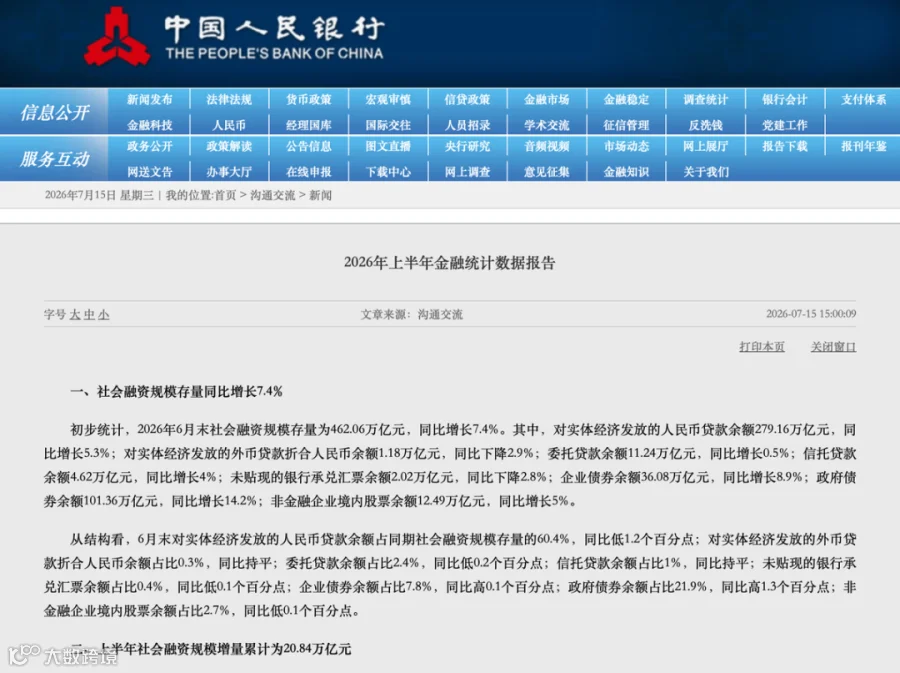This screenshot has width=900, height=673.
Task: Visit the 在线申报 page
Action: (x=309, y=172)
